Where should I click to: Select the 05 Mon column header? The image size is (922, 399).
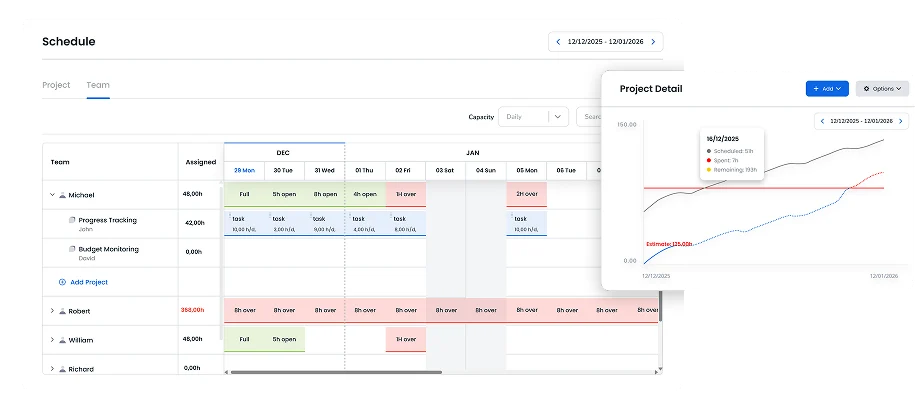point(526,170)
